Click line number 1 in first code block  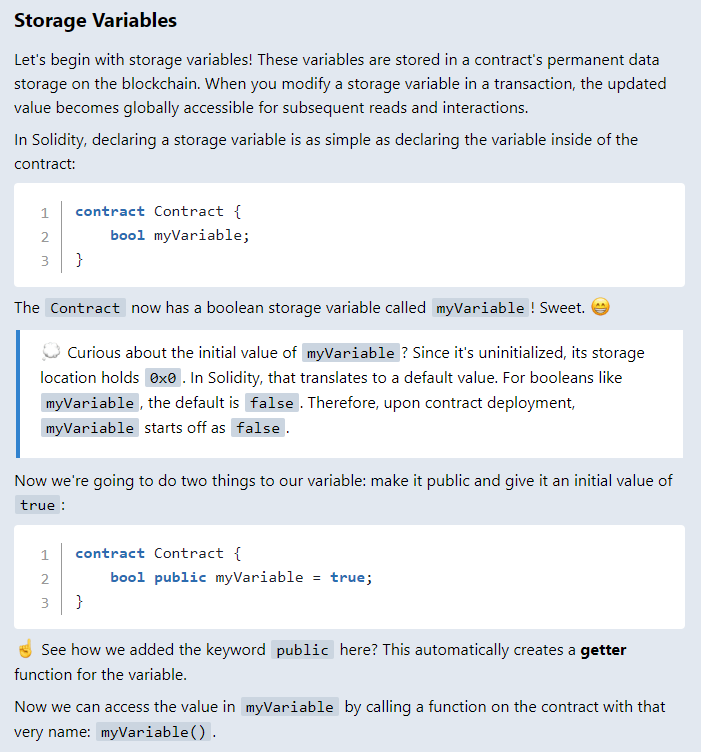click(45, 212)
